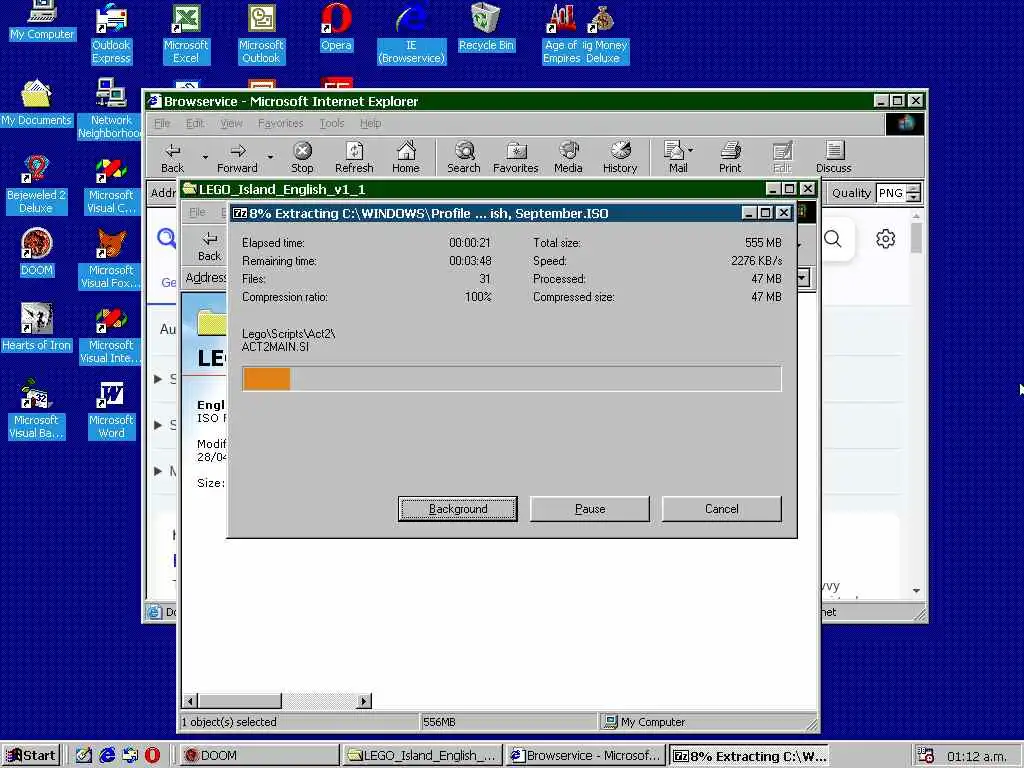Launch DOOM from the desktop
Screen dimensions: 1024x768
[37, 253]
